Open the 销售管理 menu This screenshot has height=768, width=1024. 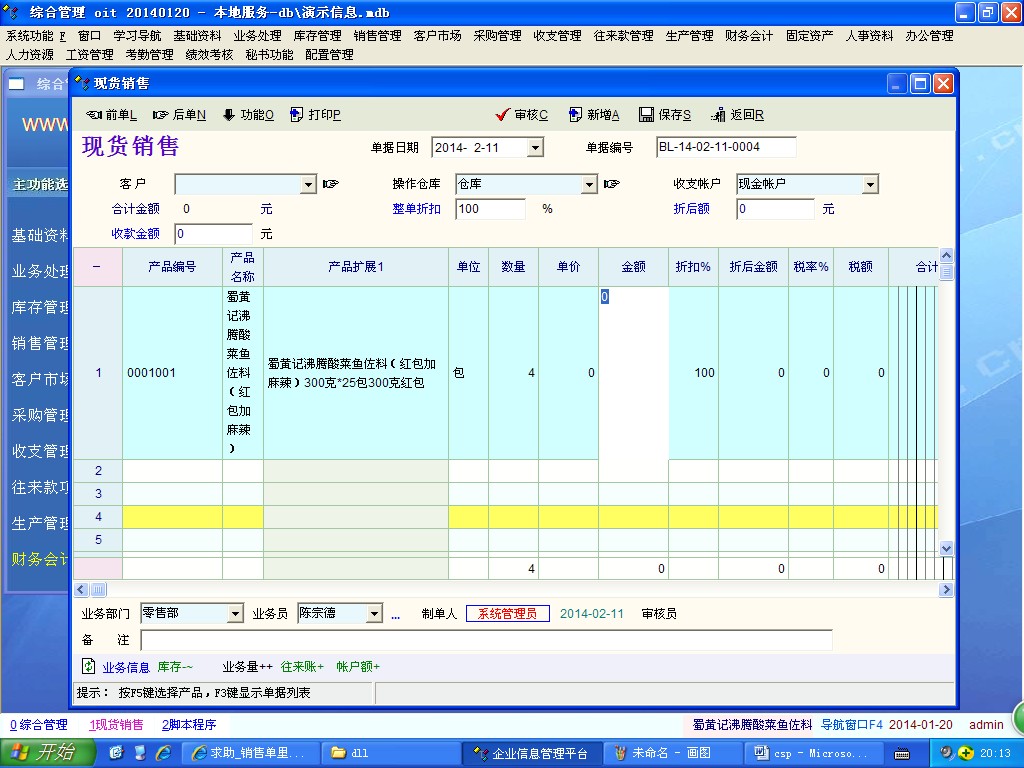[x=377, y=36]
